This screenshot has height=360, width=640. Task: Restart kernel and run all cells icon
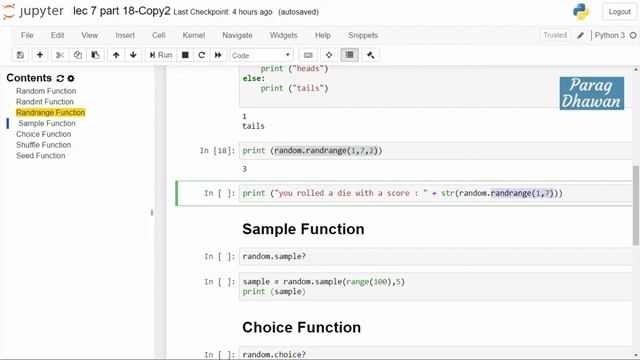(x=218, y=55)
